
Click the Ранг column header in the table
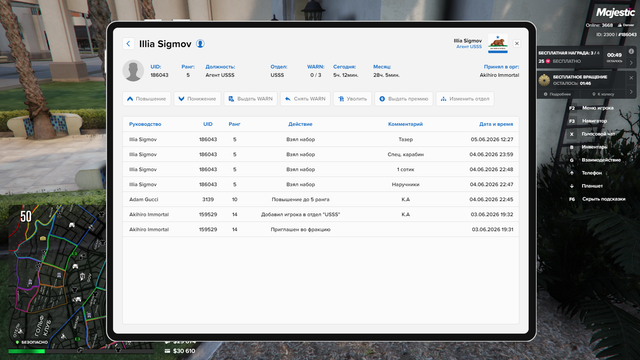coord(234,124)
